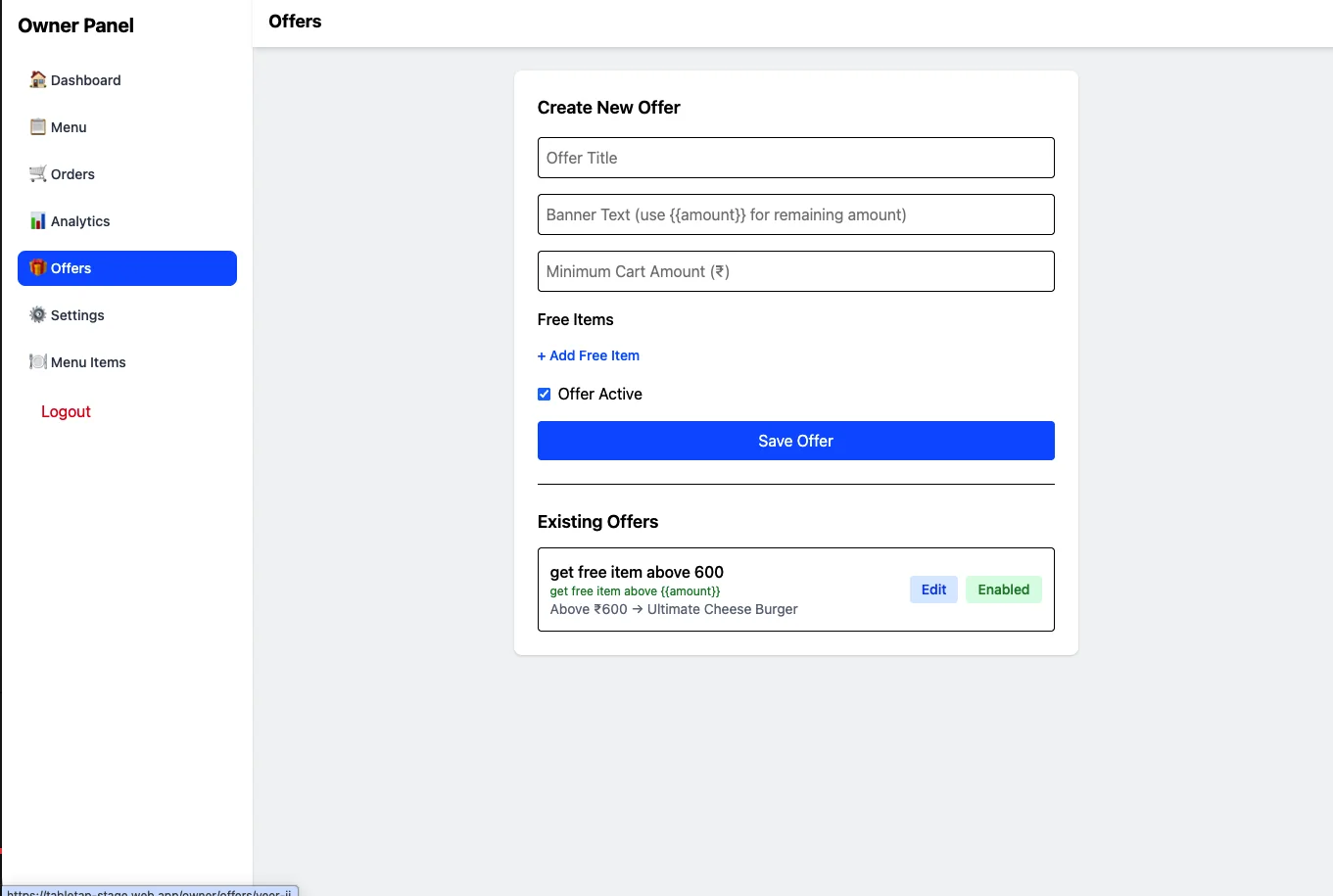
Task: Switch to the Analytics section
Action: coord(79,220)
